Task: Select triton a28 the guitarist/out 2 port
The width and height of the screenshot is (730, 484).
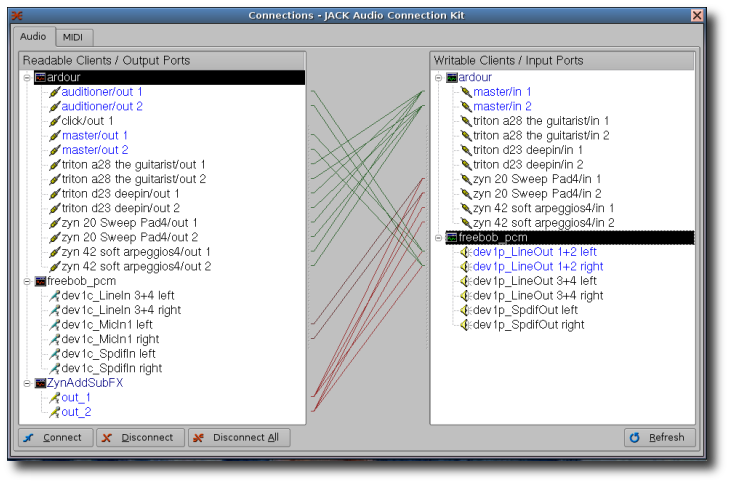Action: (134, 179)
